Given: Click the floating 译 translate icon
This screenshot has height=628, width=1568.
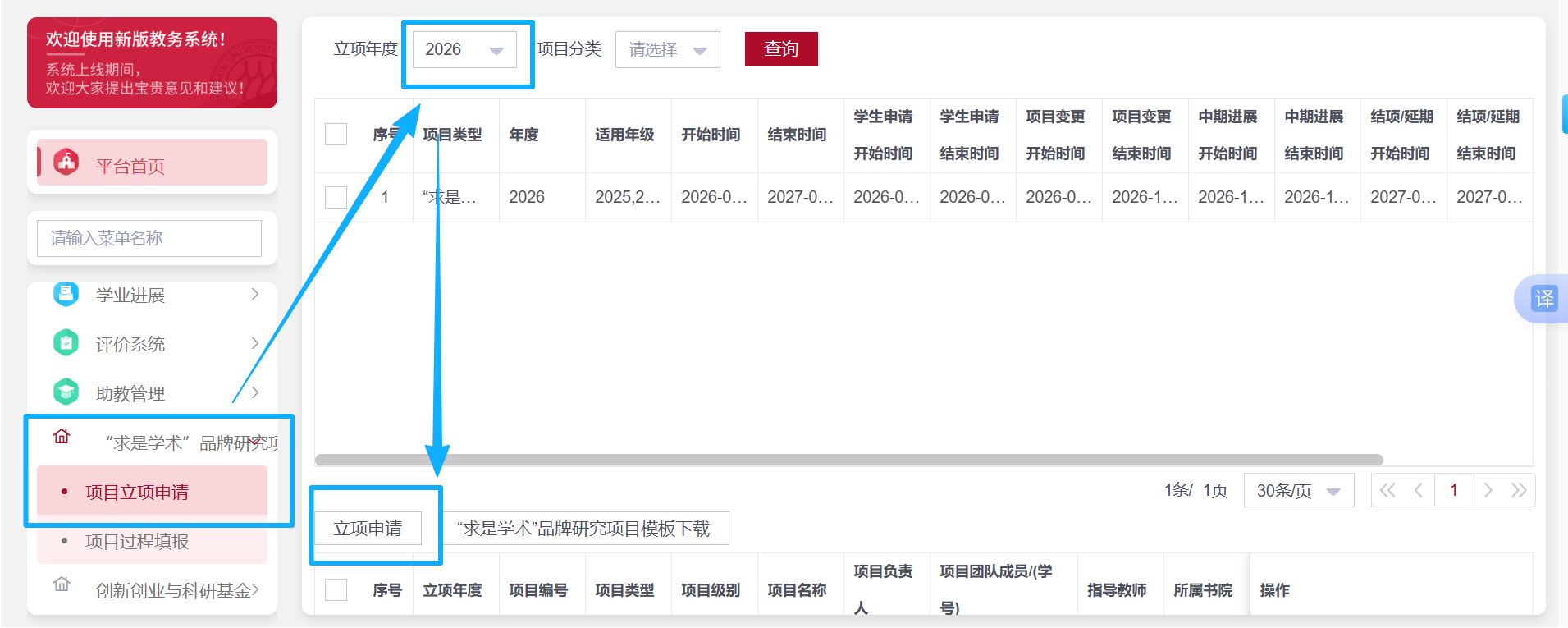Looking at the screenshot, I should 1543,298.
